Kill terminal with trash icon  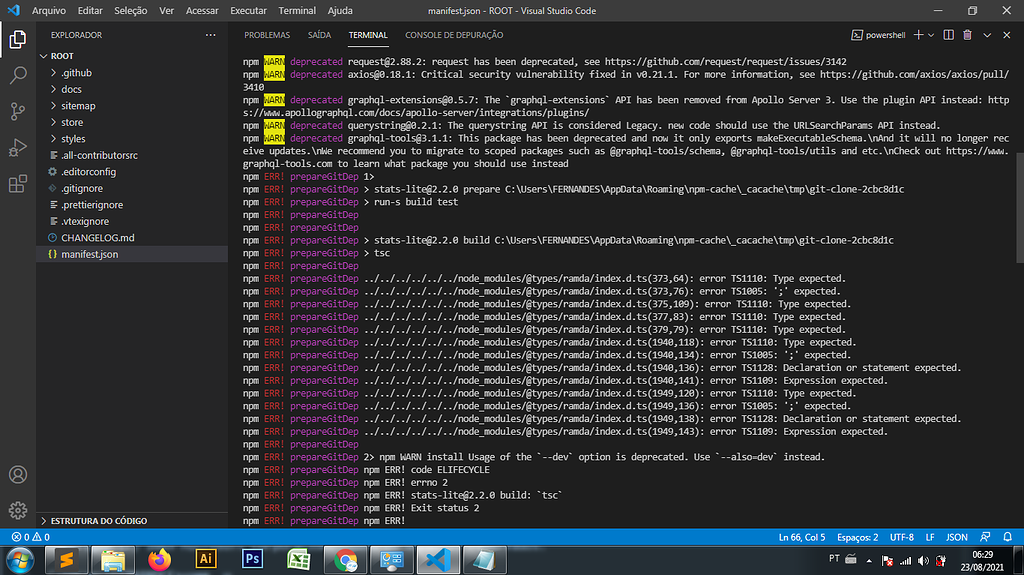point(967,35)
